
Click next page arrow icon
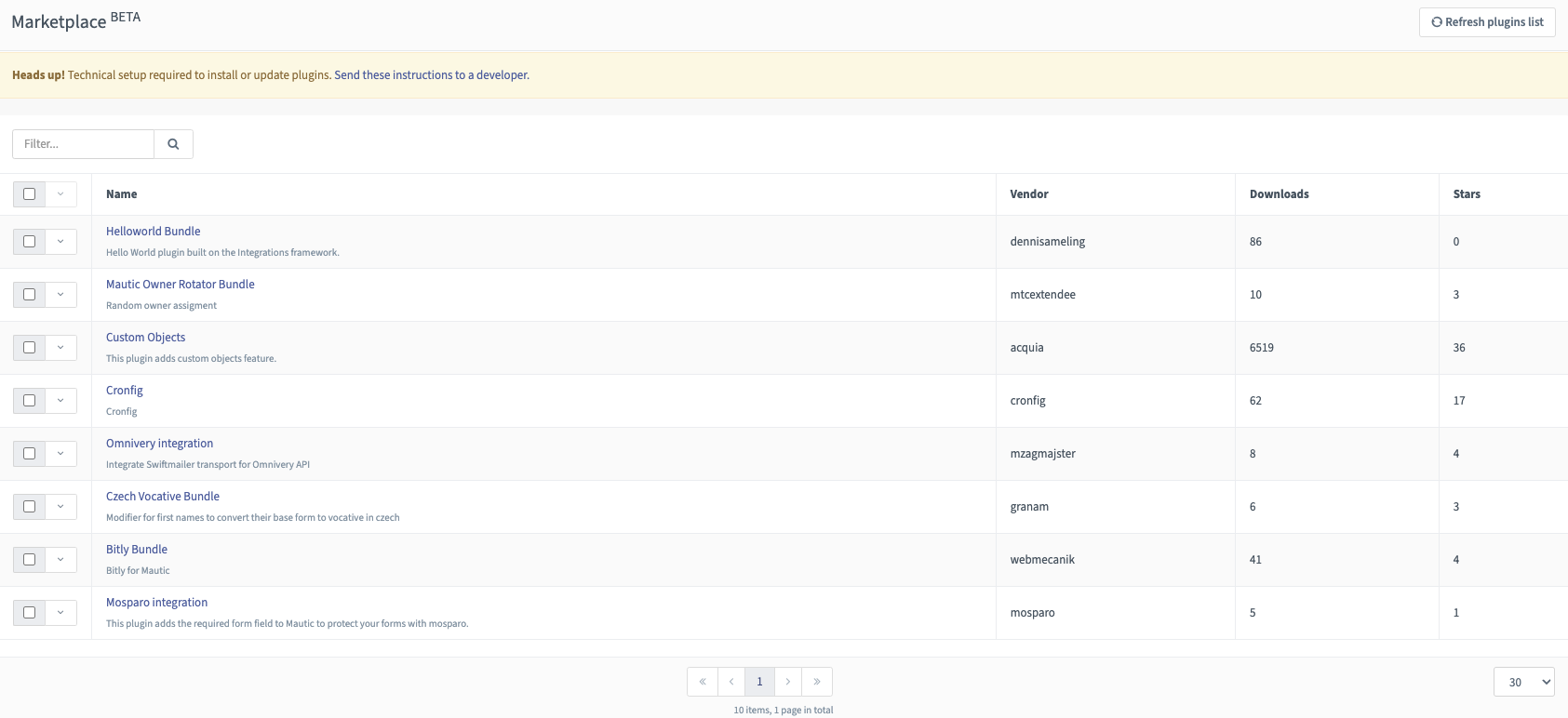788,682
